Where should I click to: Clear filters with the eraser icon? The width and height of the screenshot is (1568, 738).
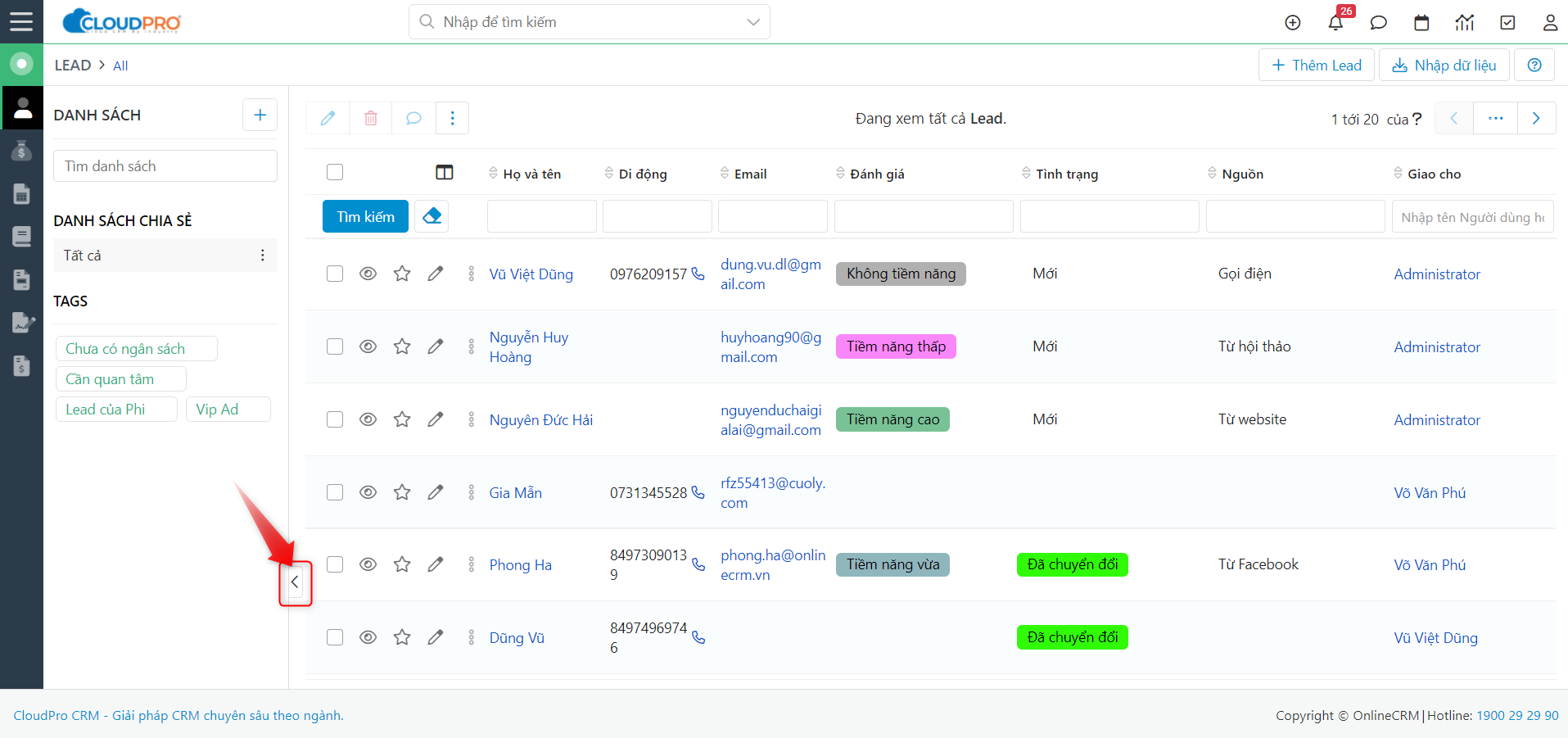coord(432,216)
